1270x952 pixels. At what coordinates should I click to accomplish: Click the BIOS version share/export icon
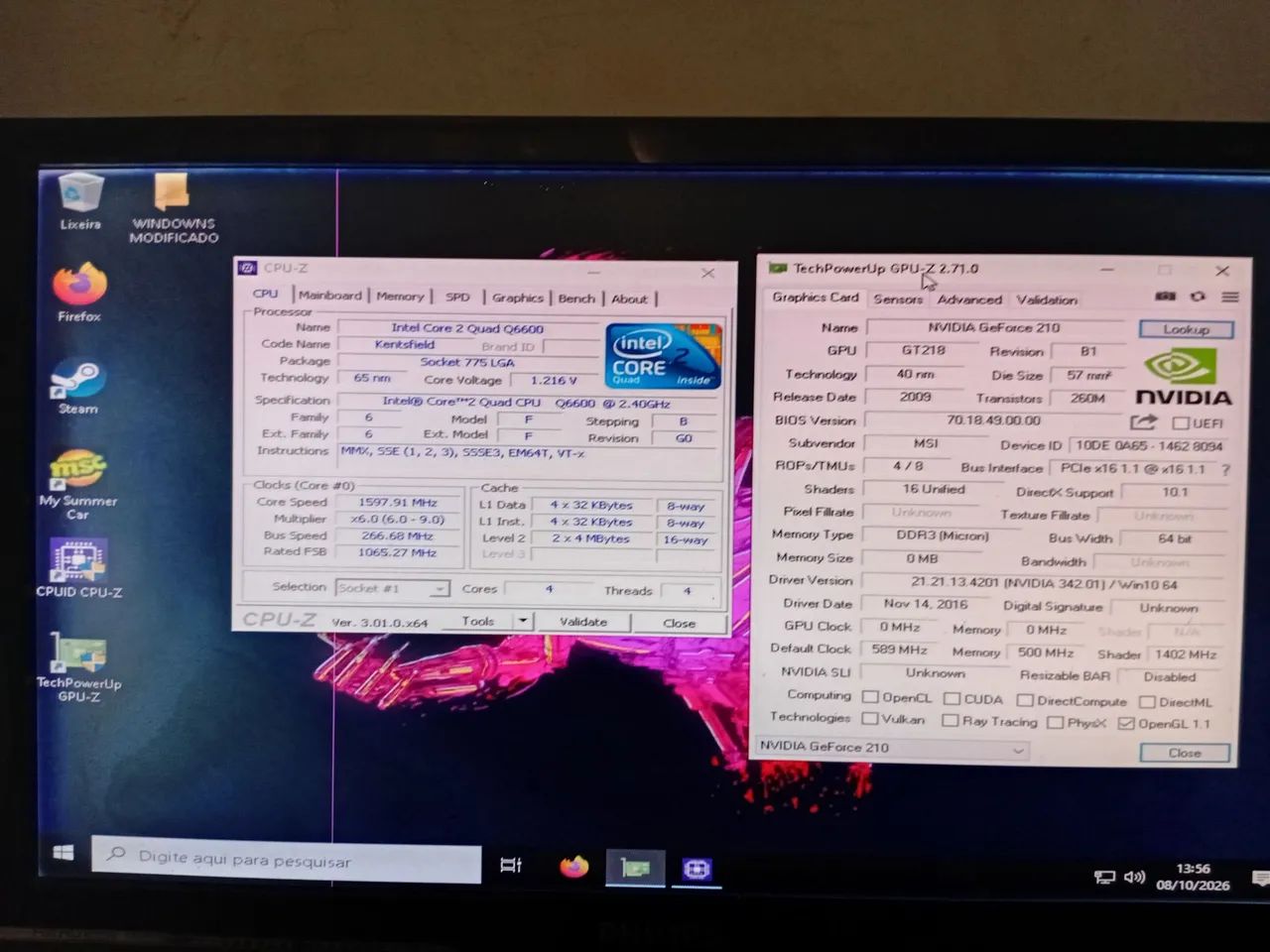(x=1144, y=421)
